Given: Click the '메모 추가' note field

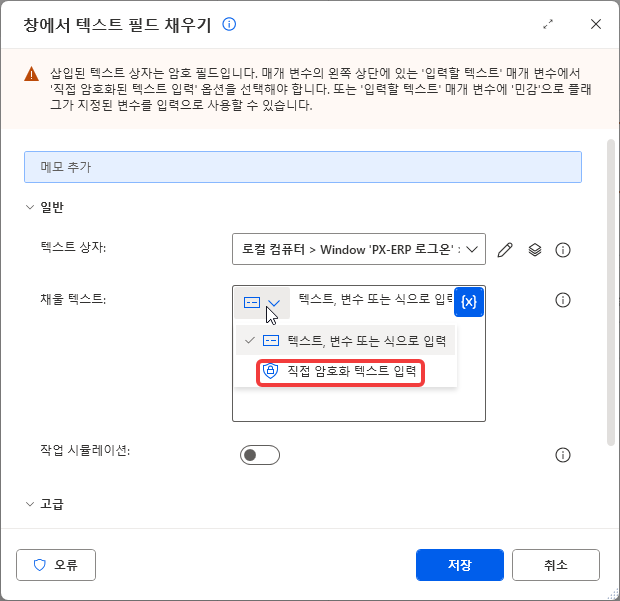Looking at the screenshot, I should 303,167.
